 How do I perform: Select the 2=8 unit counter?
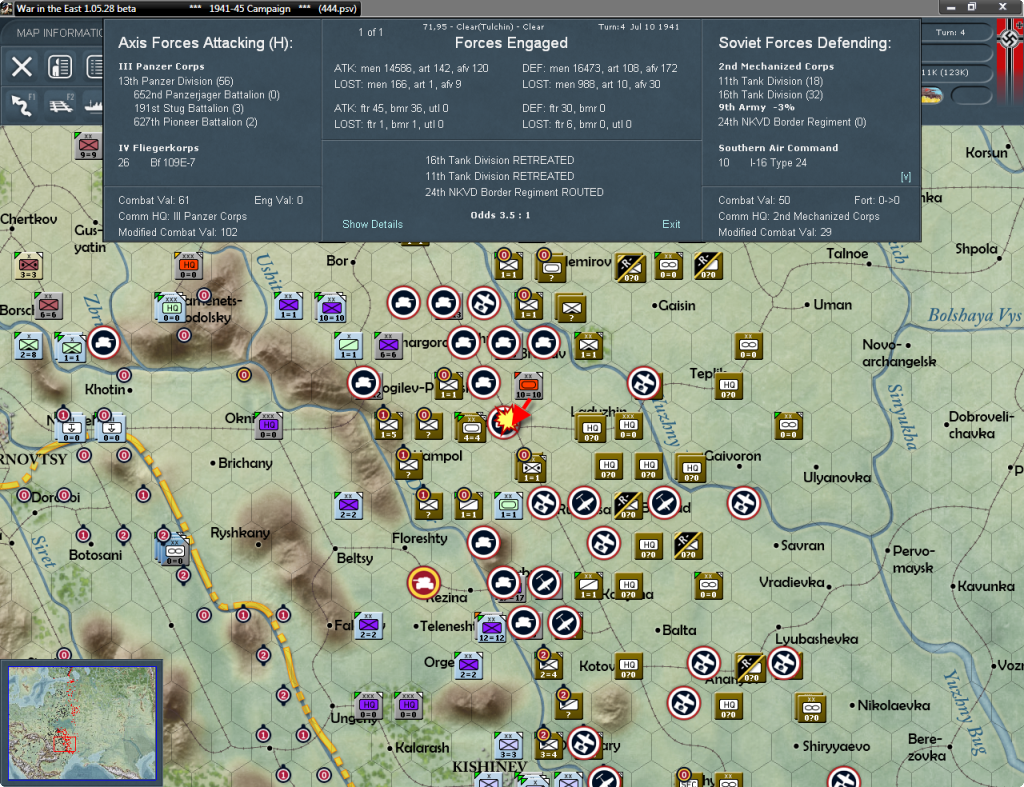pyautogui.click(x=28, y=345)
